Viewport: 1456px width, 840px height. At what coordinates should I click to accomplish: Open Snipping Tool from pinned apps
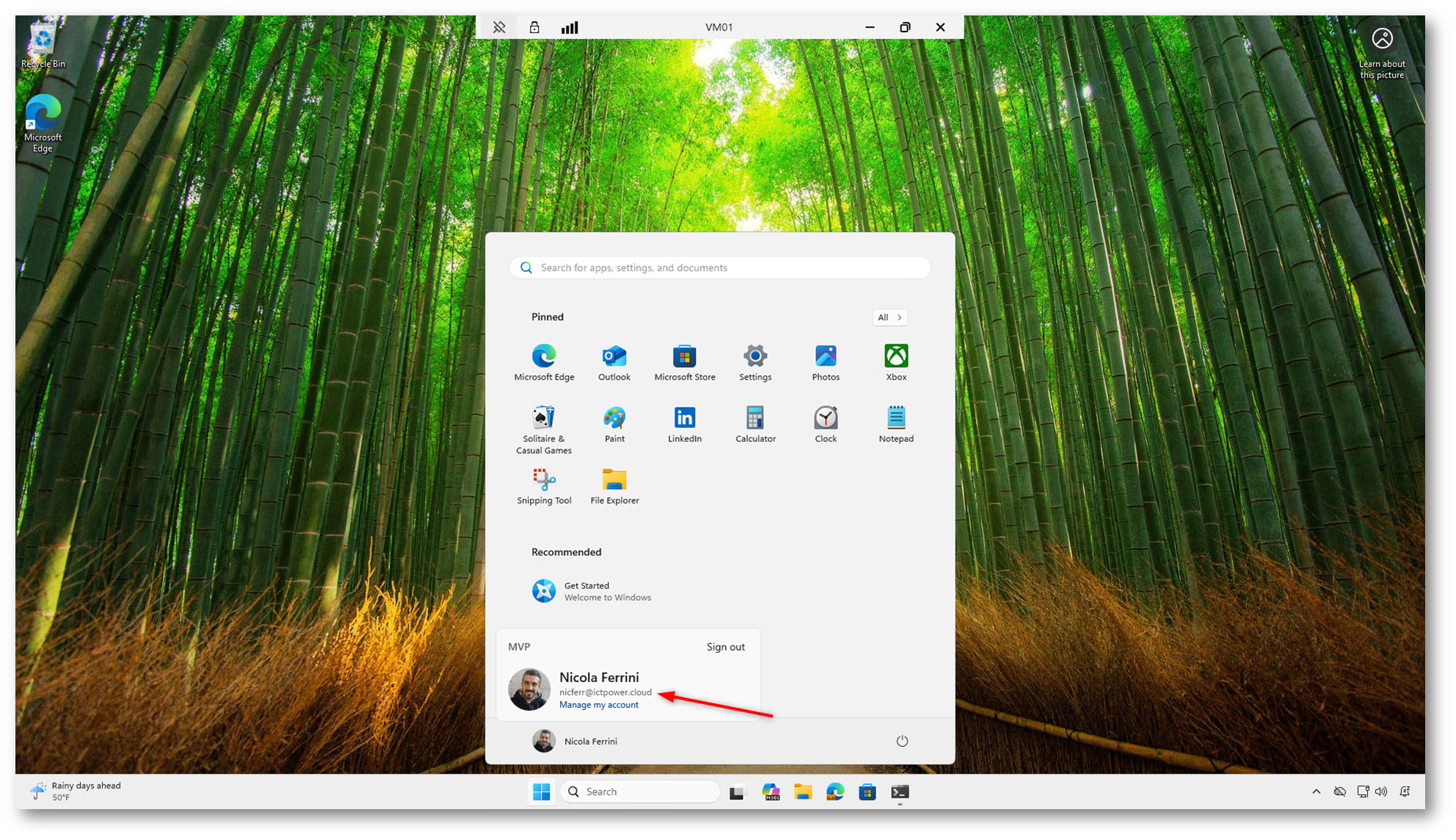point(544,486)
